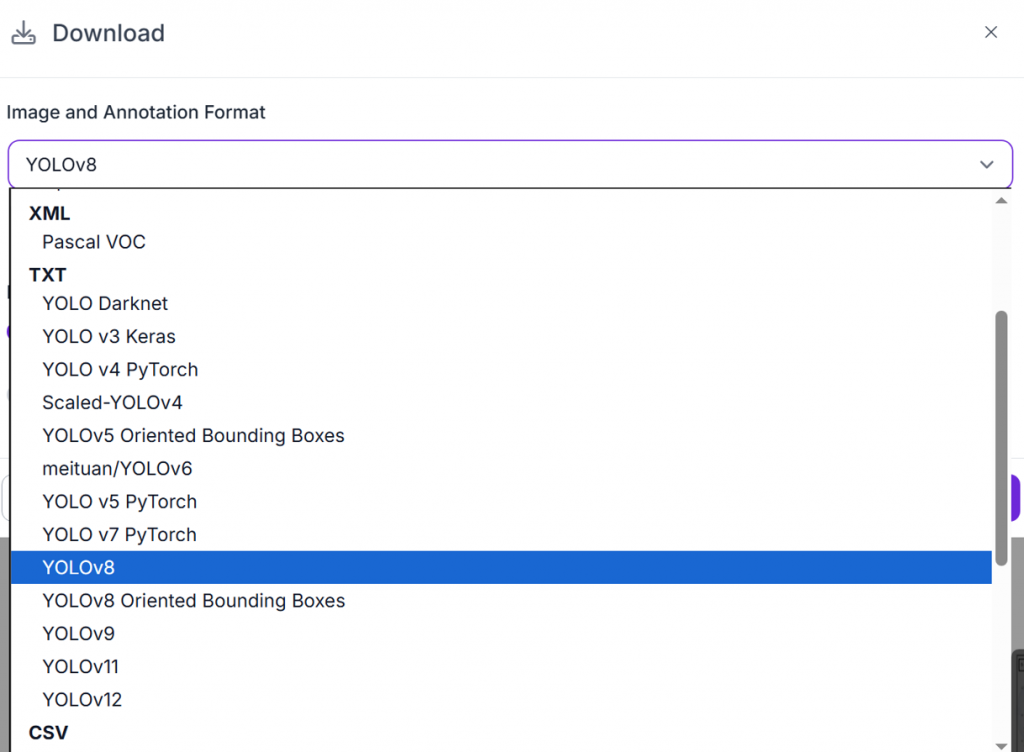Select YOLOv8 Oriented Bounding Boxes

coord(194,601)
